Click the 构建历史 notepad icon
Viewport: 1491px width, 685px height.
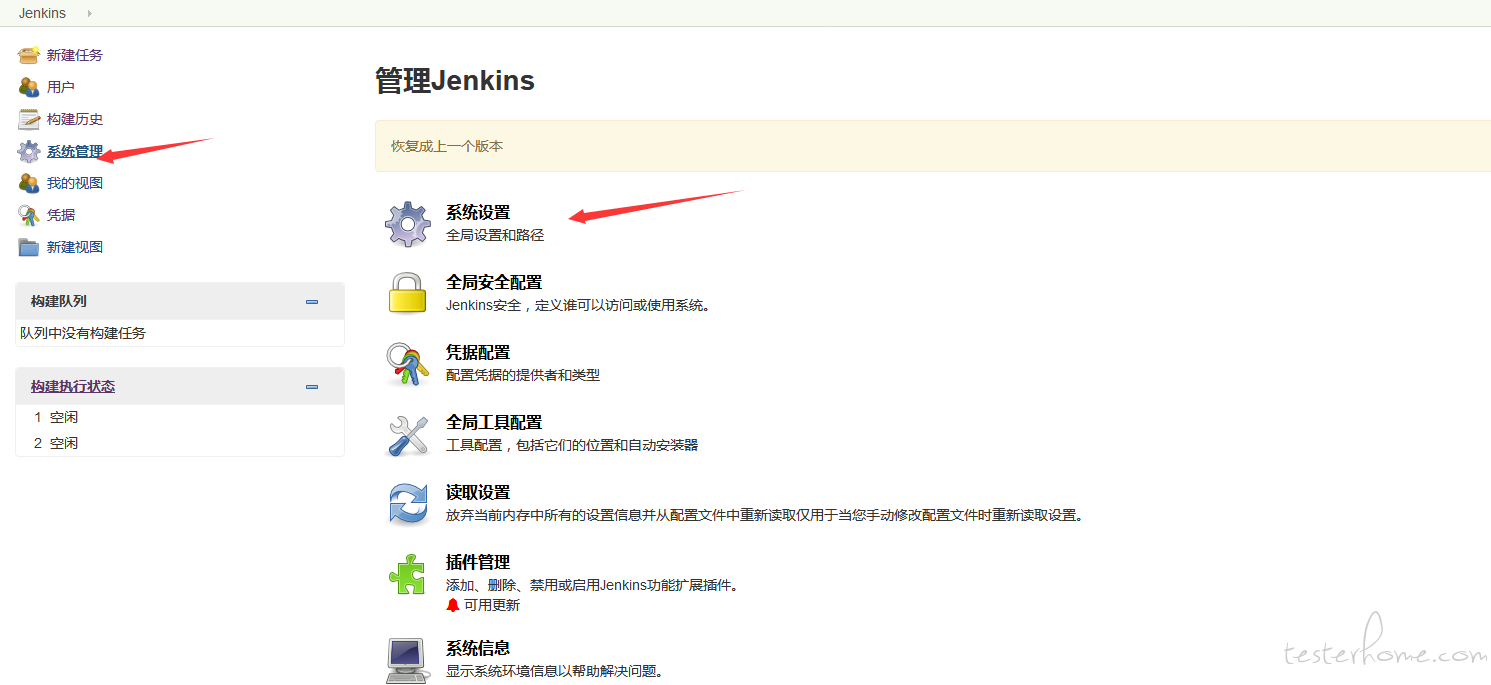pos(28,119)
